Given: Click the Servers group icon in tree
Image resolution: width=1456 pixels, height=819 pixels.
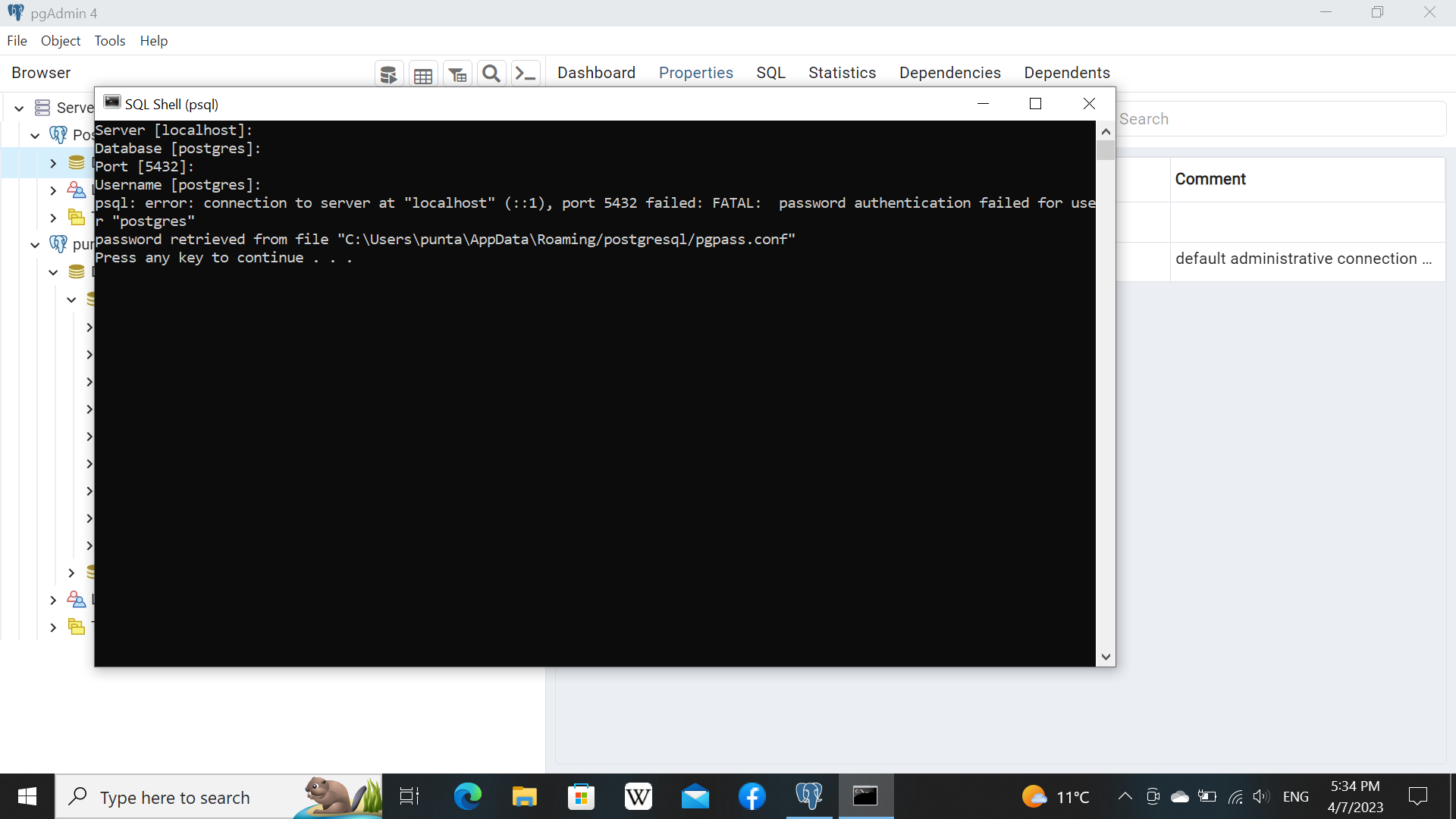Looking at the screenshot, I should click(x=42, y=108).
